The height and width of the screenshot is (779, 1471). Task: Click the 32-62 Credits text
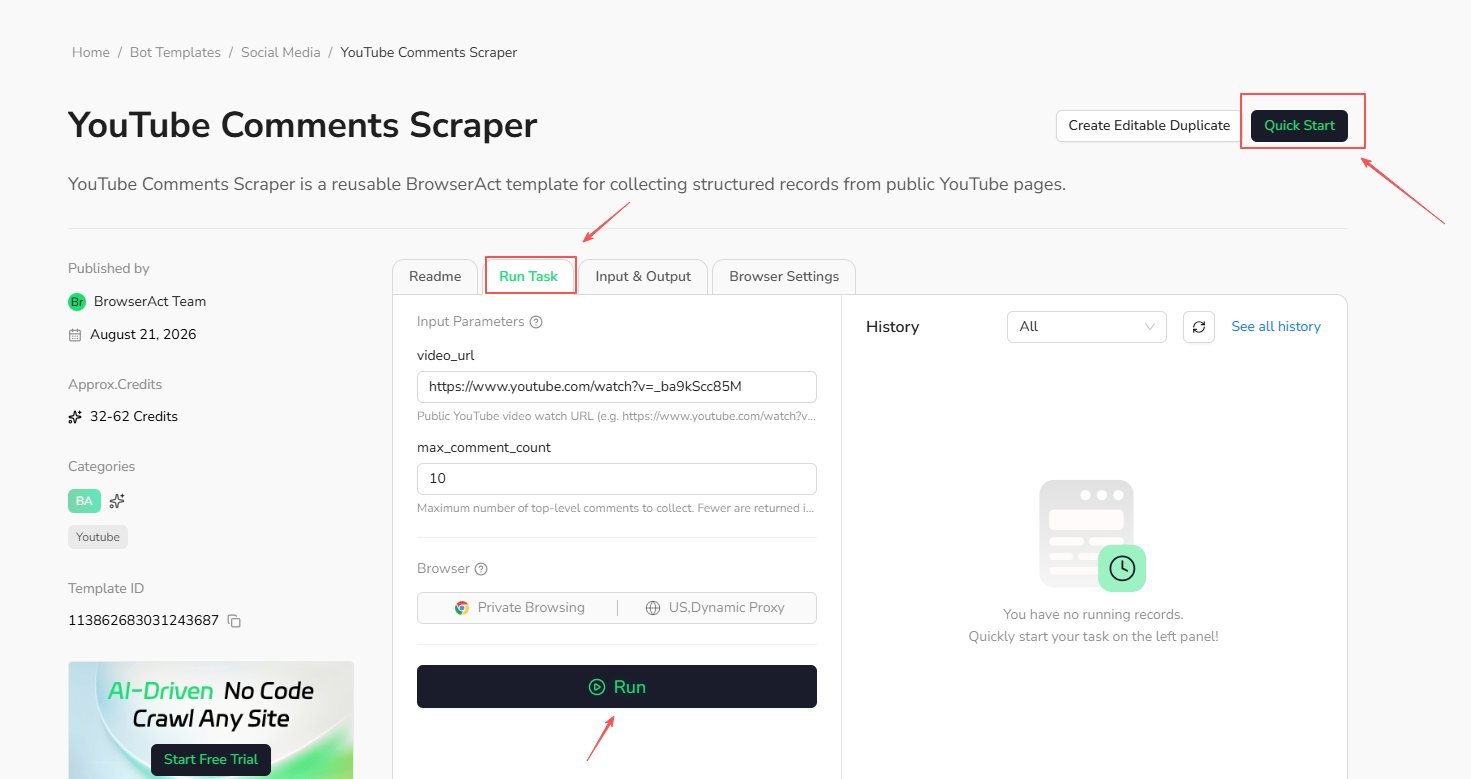[x=134, y=417]
